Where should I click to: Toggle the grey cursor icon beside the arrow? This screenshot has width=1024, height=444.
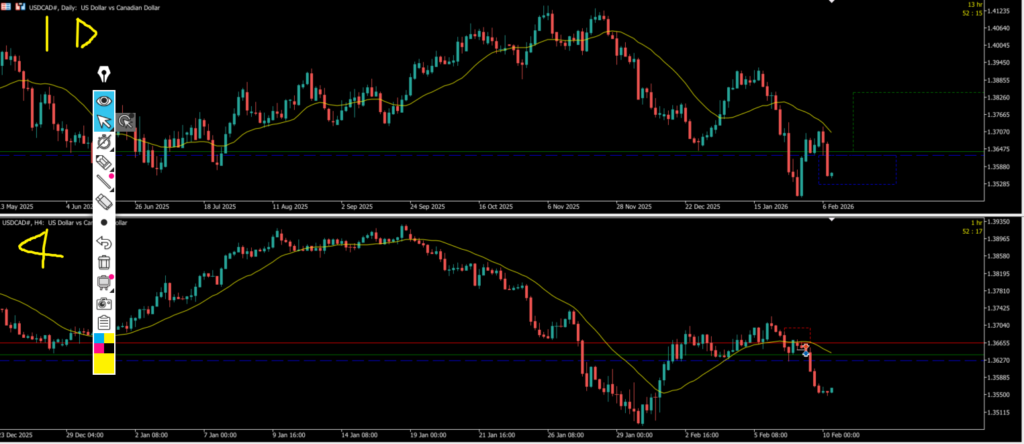[126, 122]
